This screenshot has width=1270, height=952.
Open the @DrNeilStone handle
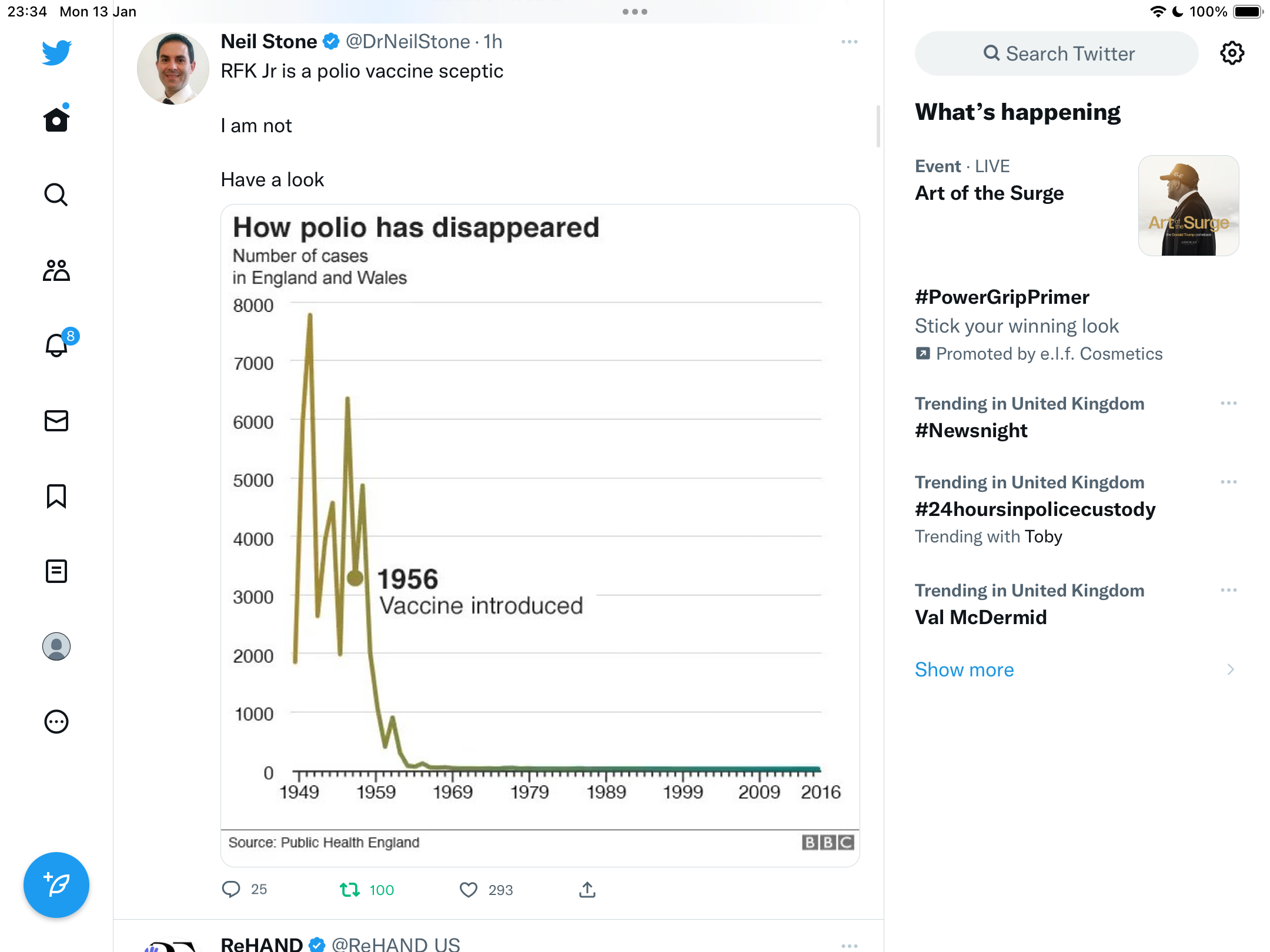click(x=407, y=41)
